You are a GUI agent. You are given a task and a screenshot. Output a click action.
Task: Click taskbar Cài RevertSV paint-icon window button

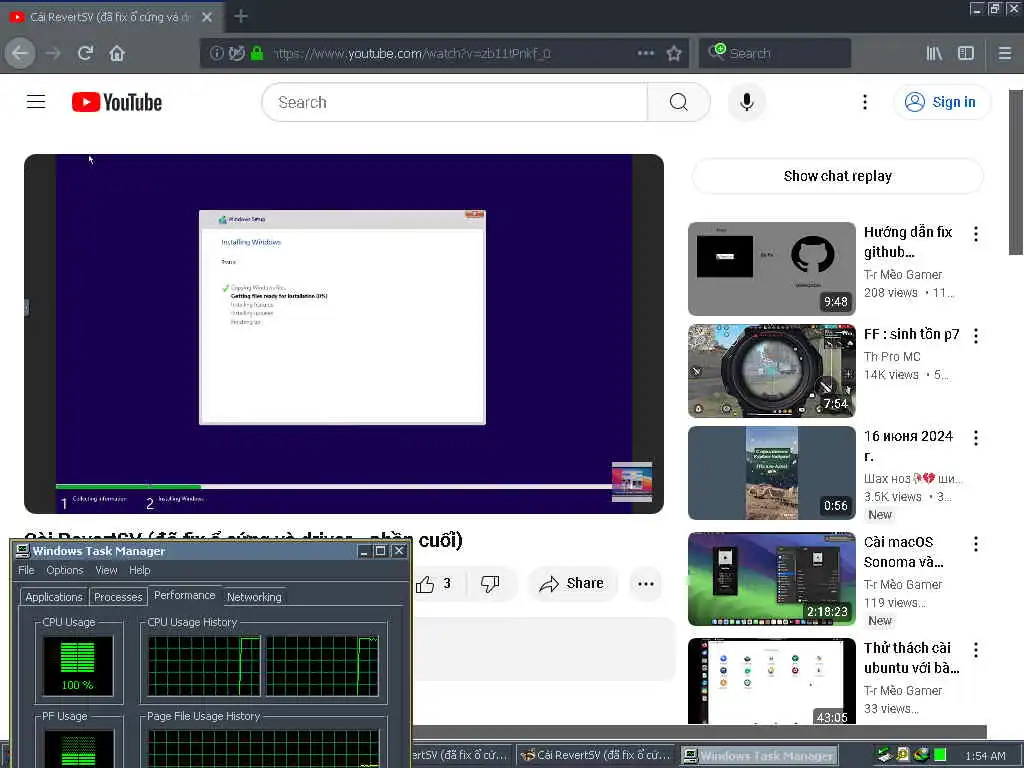pyautogui.click(x=596, y=755)
